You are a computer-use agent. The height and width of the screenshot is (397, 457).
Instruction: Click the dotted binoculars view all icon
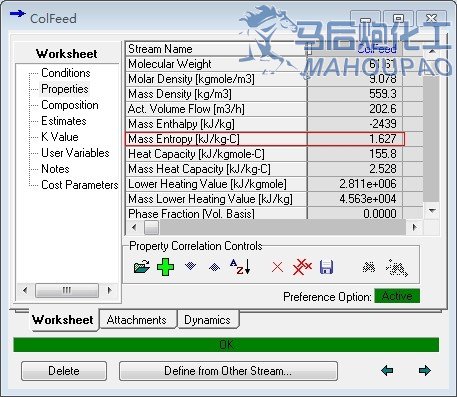397,268
